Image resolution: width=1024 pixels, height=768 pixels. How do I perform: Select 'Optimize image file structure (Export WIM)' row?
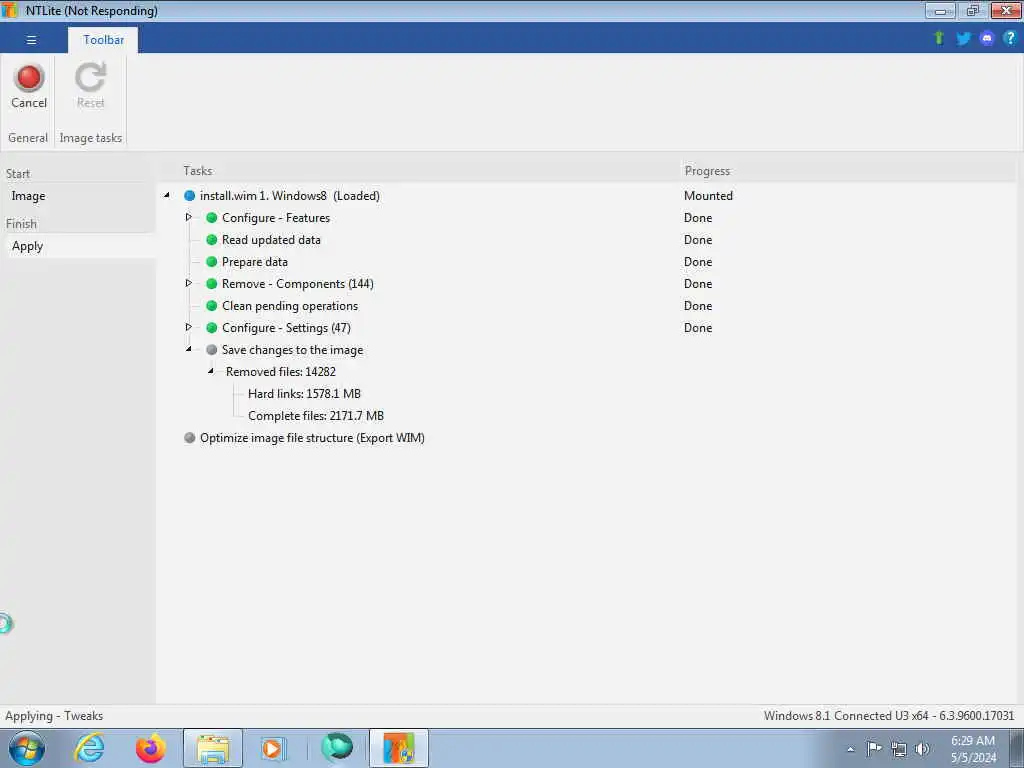312,438
